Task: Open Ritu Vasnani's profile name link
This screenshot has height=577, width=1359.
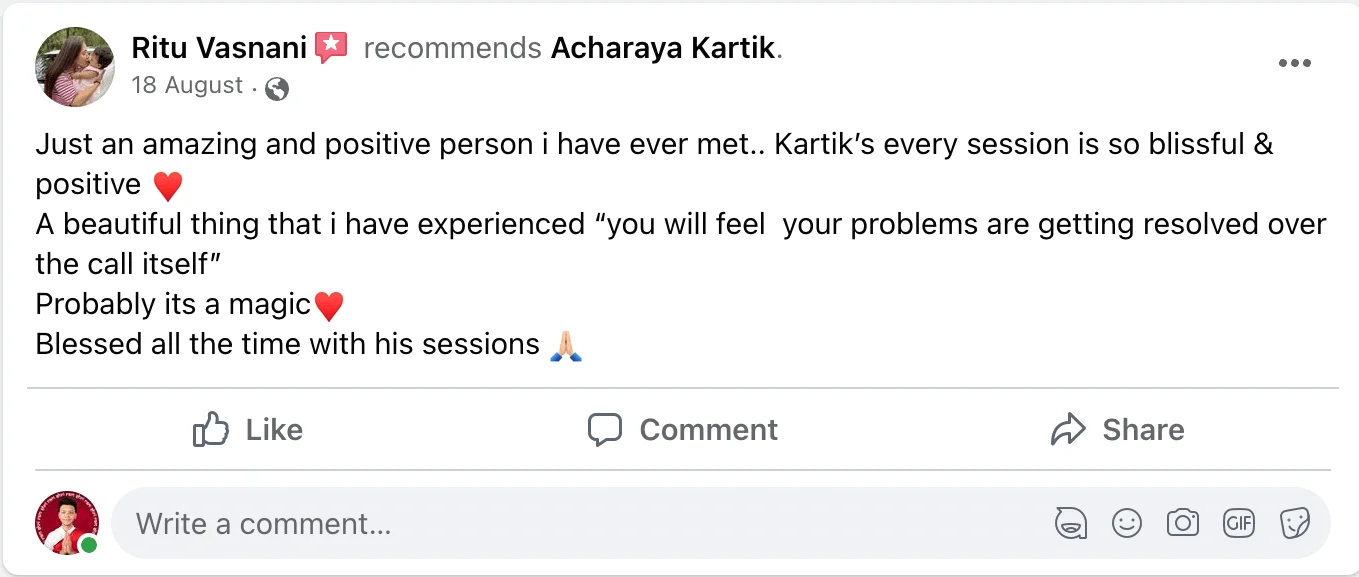Action: point(219,47)
